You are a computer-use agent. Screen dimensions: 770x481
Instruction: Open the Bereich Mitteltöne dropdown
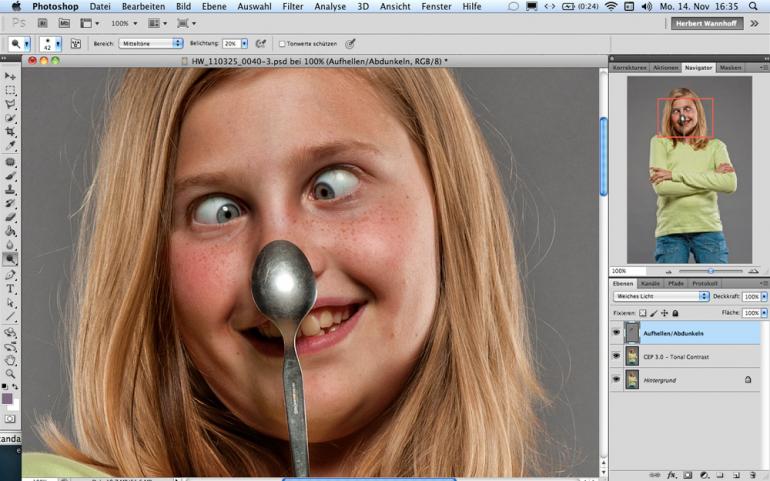pyautogui.click(x=151, y=44)
